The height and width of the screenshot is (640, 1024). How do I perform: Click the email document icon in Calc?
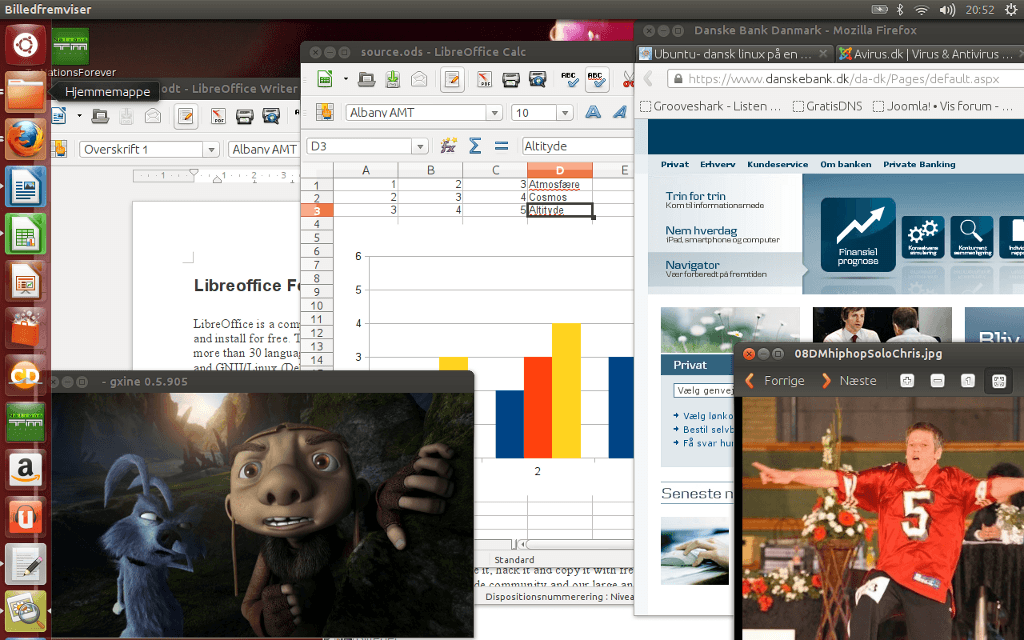tap(419, 79)
